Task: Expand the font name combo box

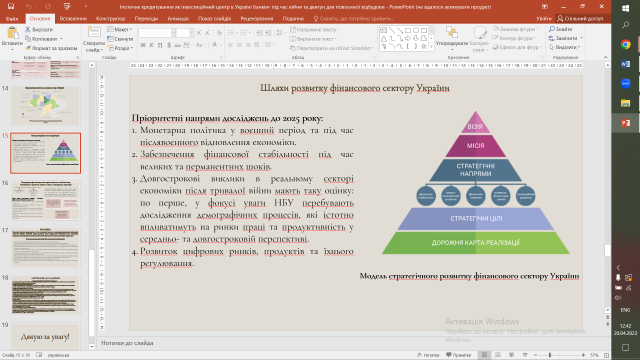Action: (x=173, y=33)
